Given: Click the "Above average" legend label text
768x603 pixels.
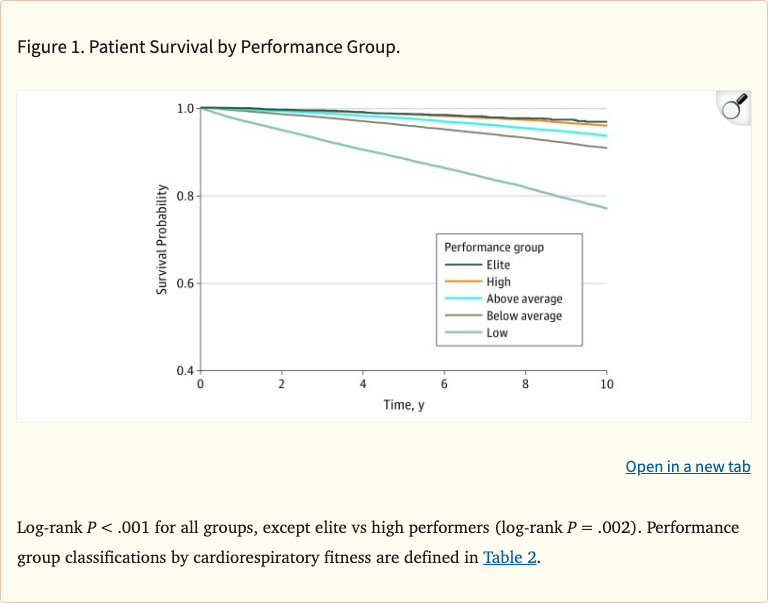Looking at the screenshot, I should (524, 299).
